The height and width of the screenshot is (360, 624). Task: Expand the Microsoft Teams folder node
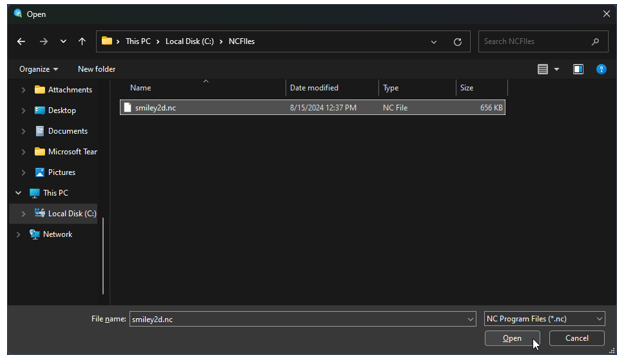[23, 152]
